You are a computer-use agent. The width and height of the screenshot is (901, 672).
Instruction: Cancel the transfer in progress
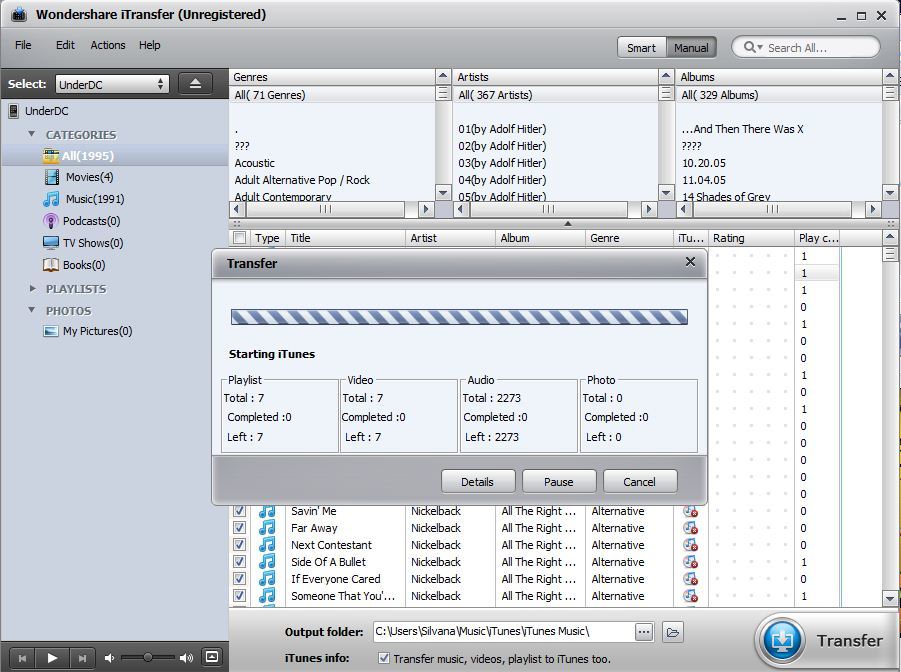tap(640, 482)
